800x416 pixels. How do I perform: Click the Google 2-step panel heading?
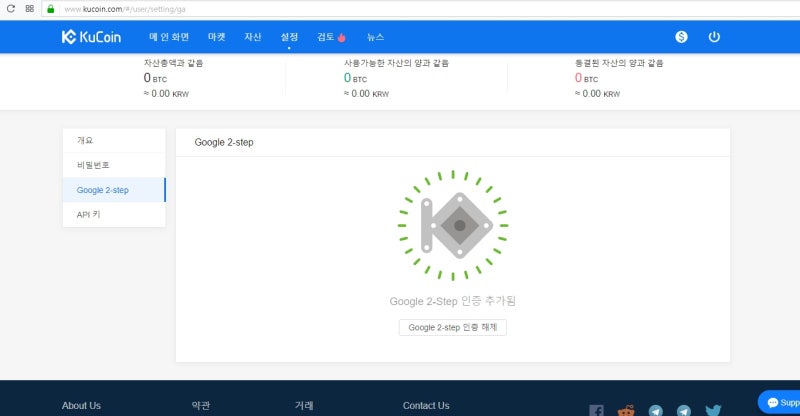224,142
